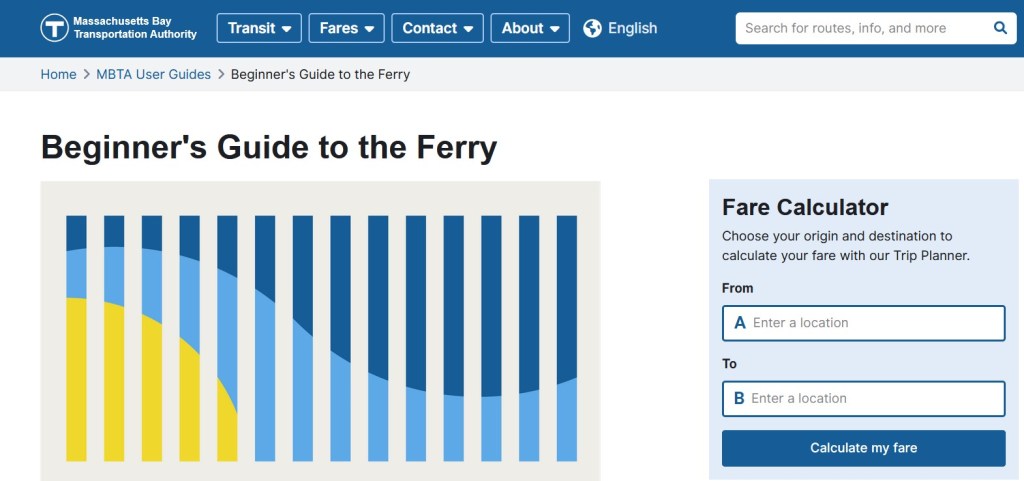Go to the Home breadcrumb link
The width and height of the screenshot is (1024, 481).
58,74
